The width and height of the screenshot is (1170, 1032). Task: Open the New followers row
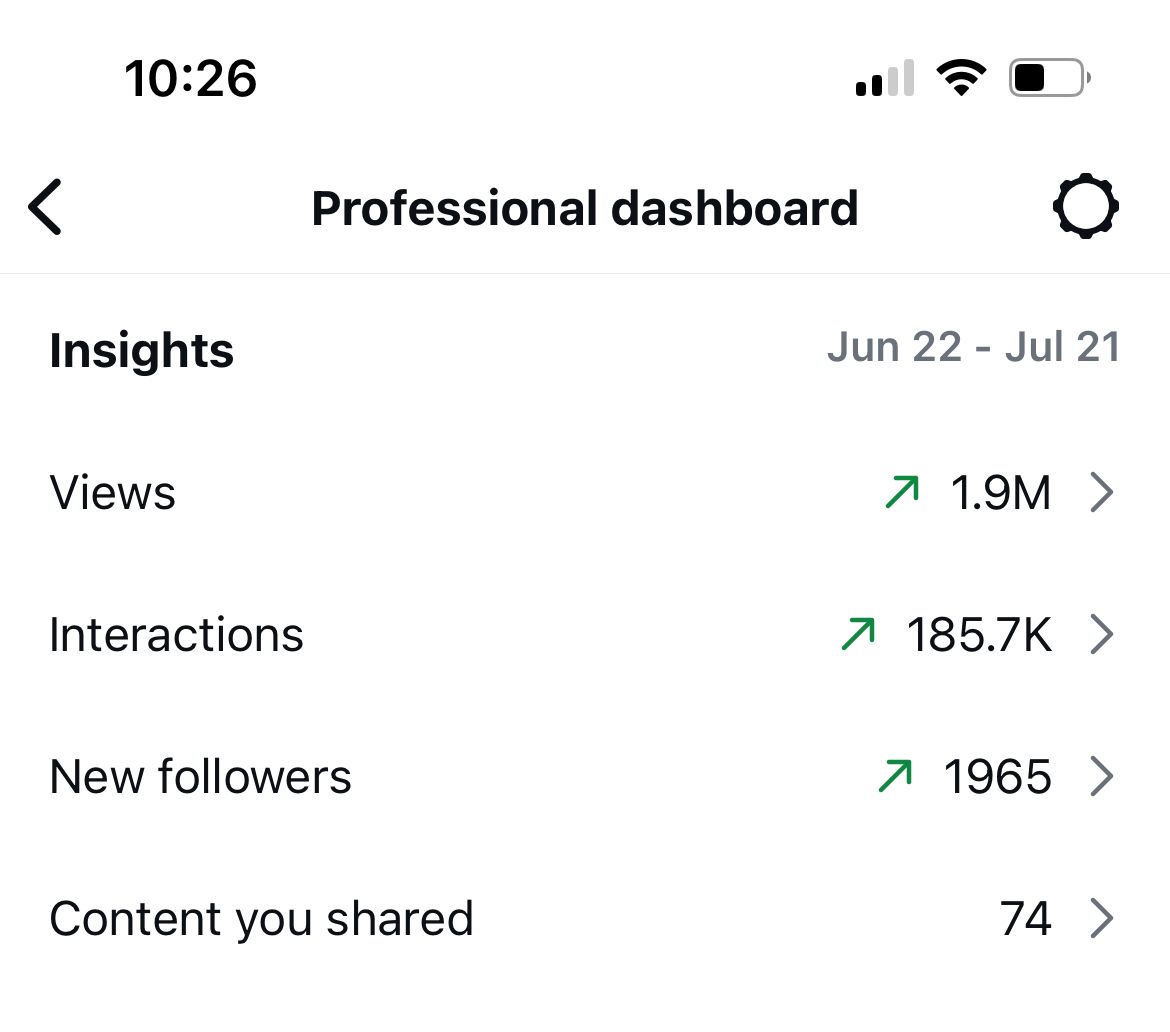(200, 777)
